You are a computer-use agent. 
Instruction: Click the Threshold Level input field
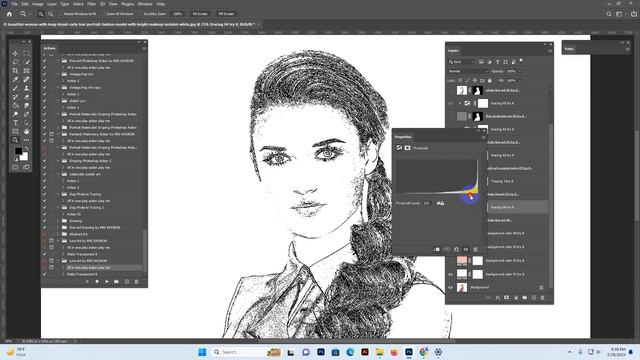[427, 203]
